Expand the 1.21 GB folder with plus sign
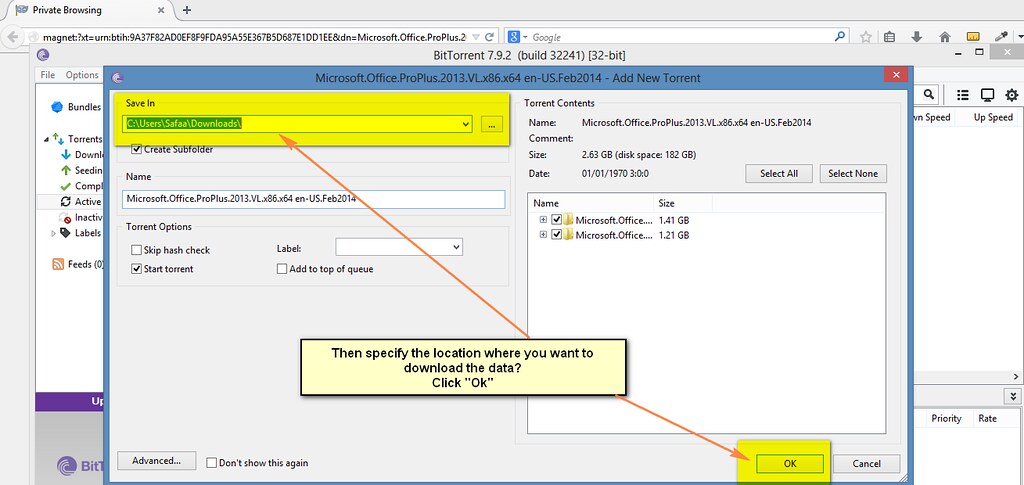 543,235
